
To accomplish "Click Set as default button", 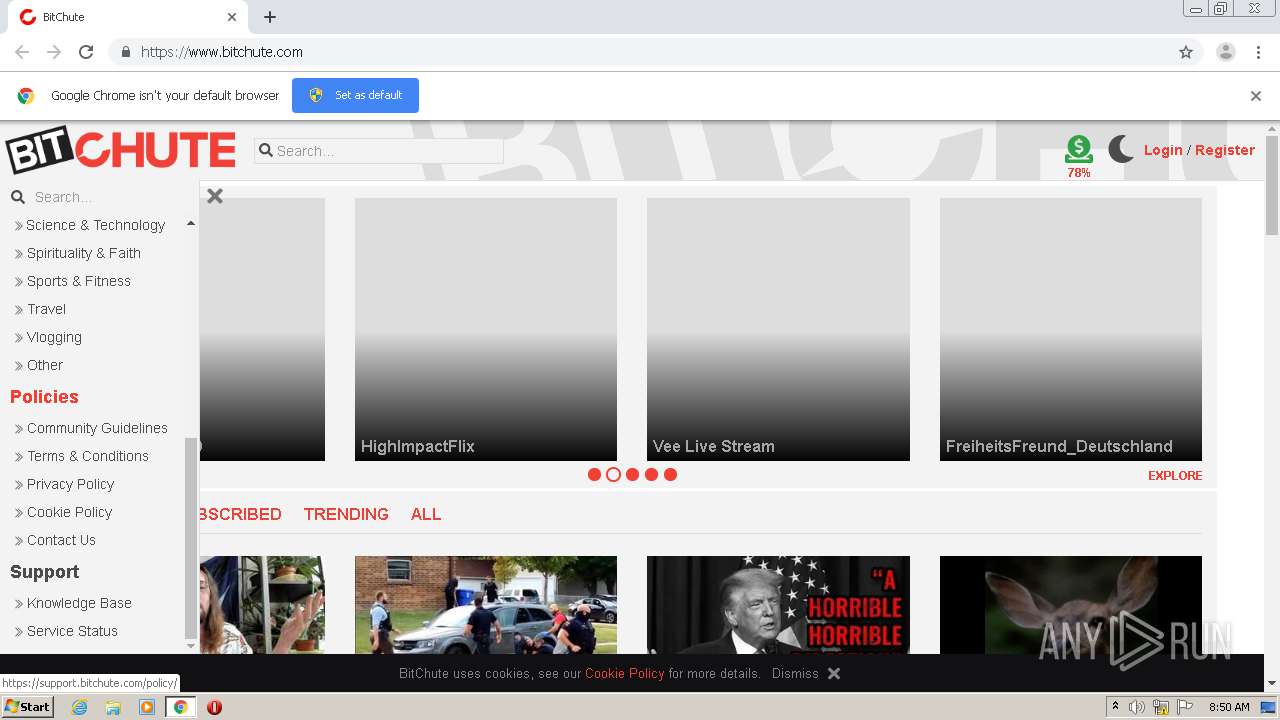I will tap(355, 95).
